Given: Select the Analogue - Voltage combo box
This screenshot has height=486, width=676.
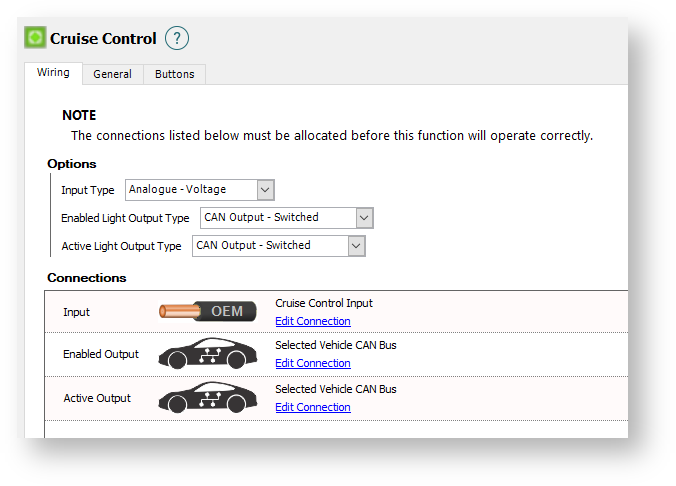Looking at the screenshot, I should click(200, 190).
